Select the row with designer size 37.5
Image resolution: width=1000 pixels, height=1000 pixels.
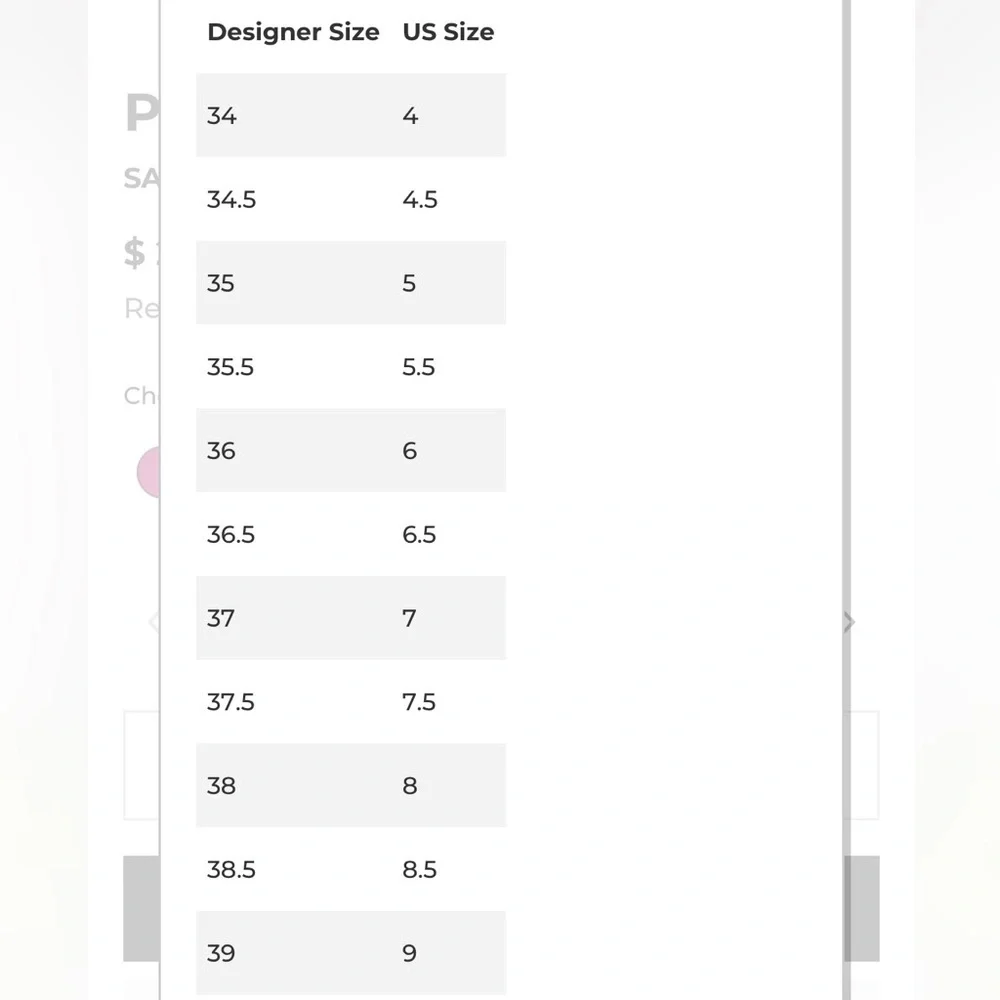pos(351,702)
